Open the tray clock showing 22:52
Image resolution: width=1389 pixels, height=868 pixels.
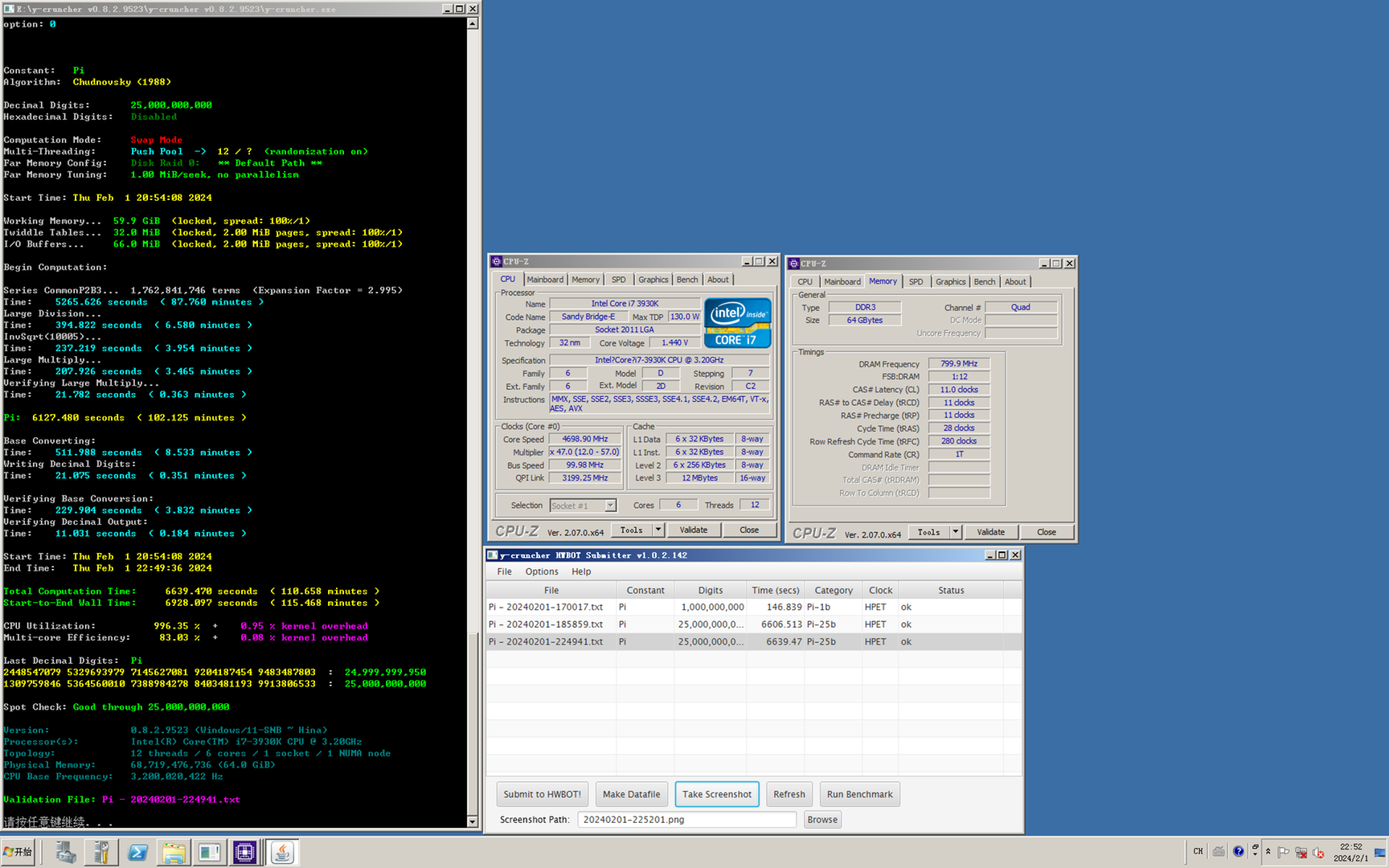coord(1350,852)
